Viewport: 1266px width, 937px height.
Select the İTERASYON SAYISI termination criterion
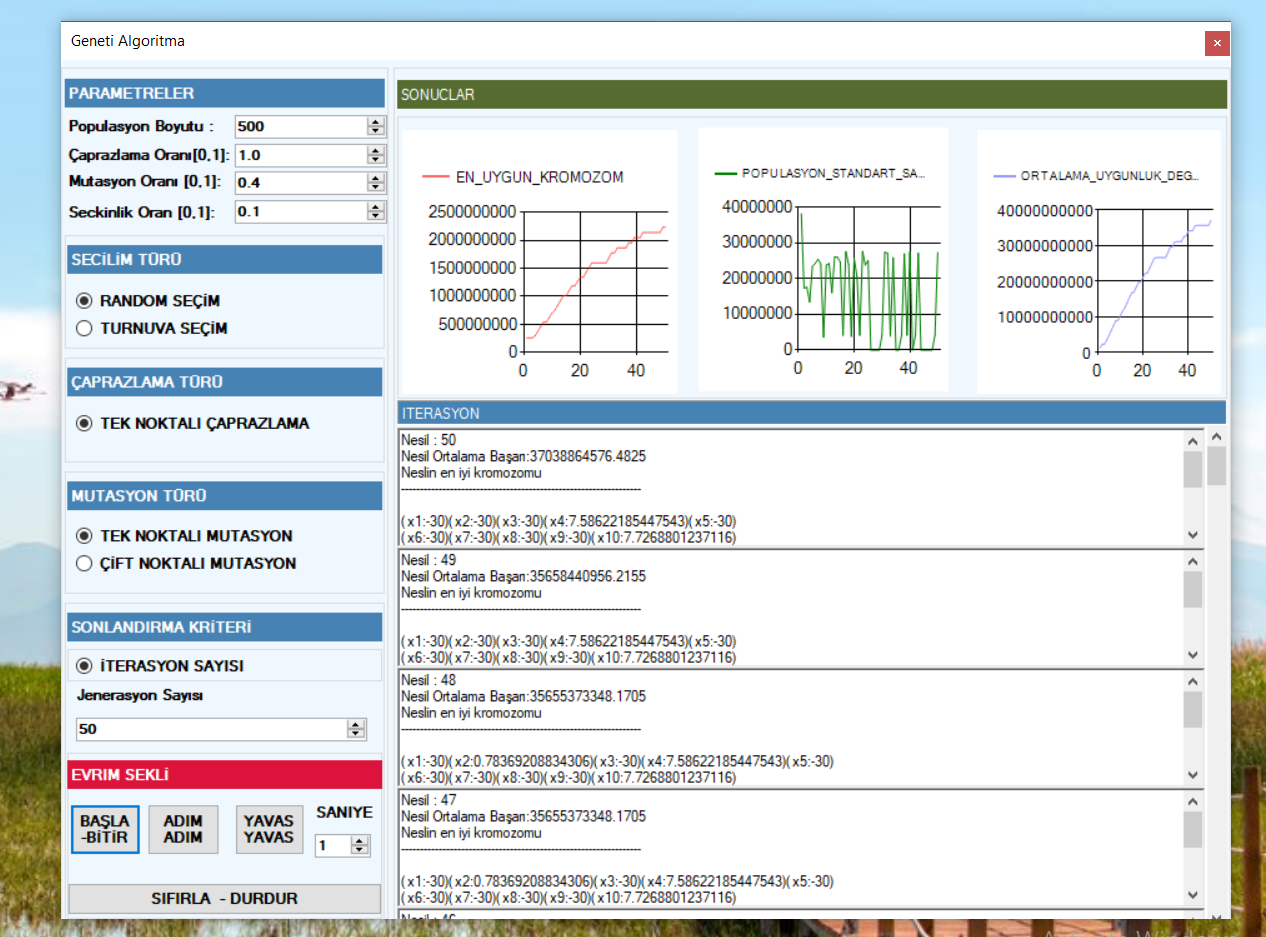pos(84,666)
